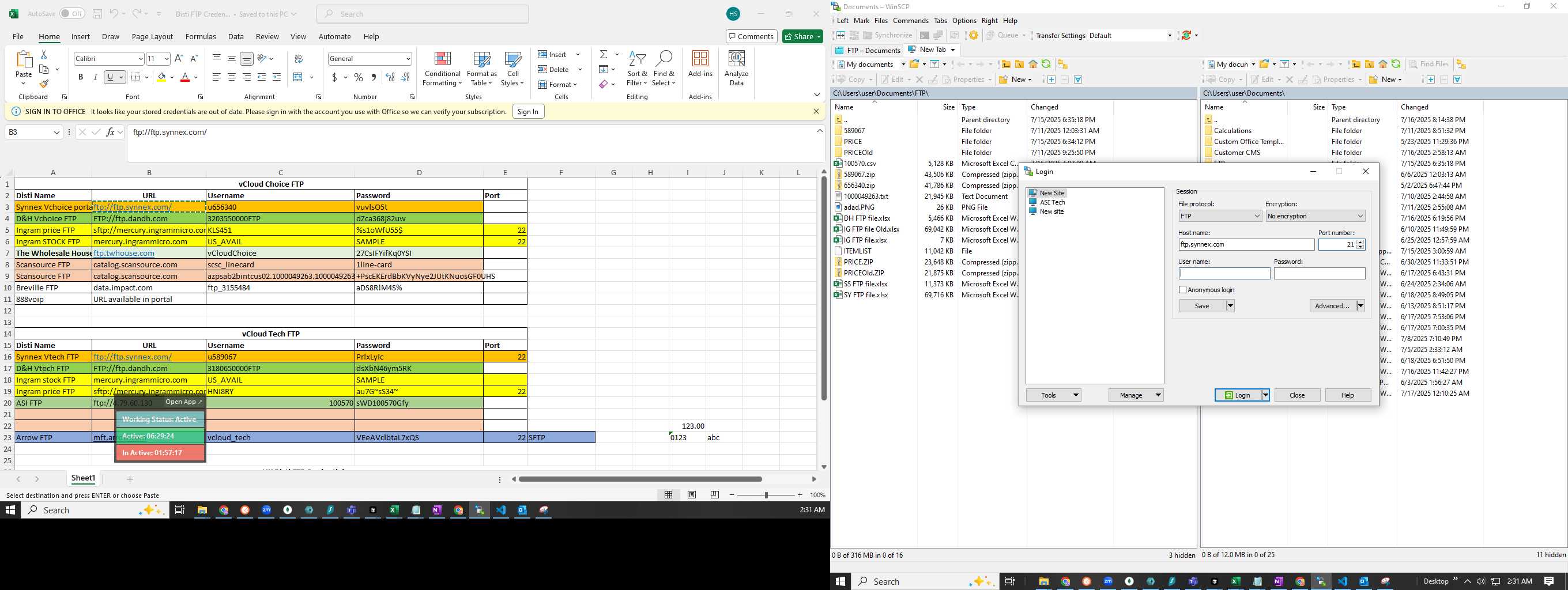The width and height of the screenshot is (1568, 590).
Task: Open the Page Layout ribbon tab
Action: [152, 36]
